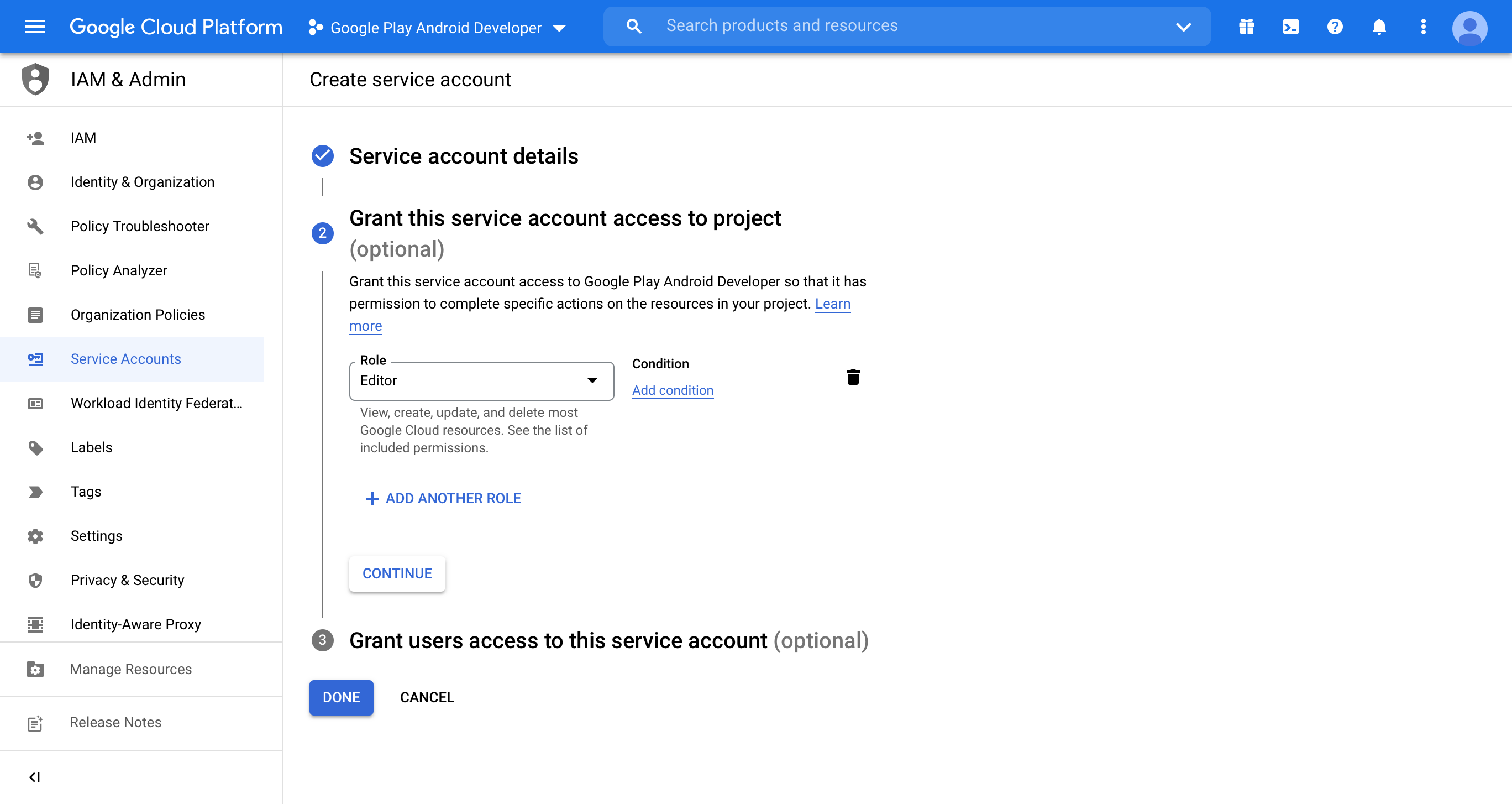Open the three-dot settings menu
The image size is (1512, 804).
pyautogui.click(x=1423, y=27)
